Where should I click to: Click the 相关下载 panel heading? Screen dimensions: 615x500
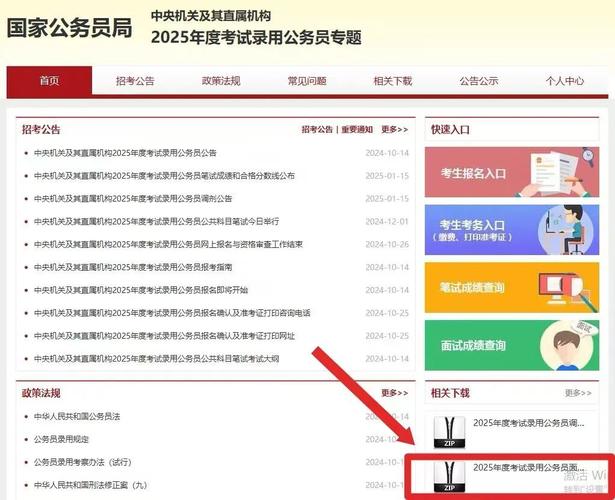pos(450,393)
